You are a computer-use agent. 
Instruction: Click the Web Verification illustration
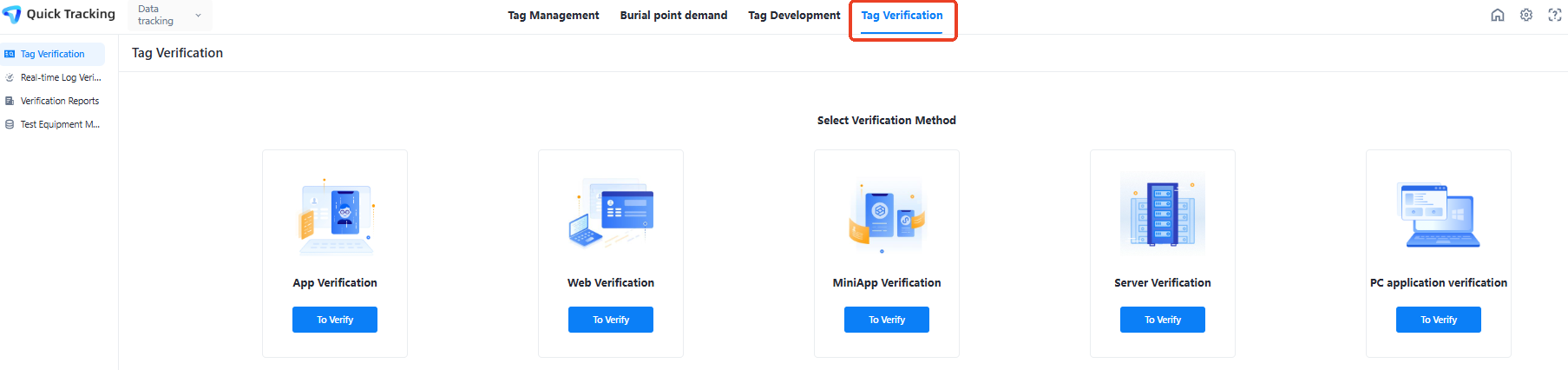click(x=611, y=215)
